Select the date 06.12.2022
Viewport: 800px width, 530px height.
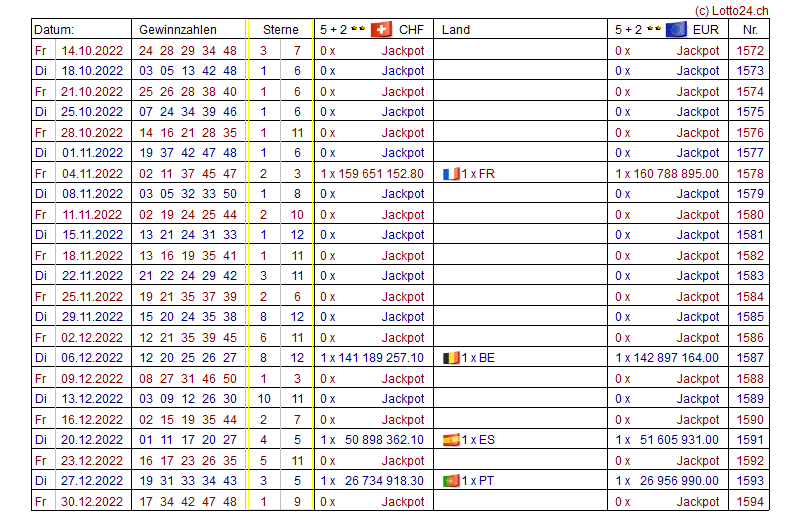(x=92, y=358)
